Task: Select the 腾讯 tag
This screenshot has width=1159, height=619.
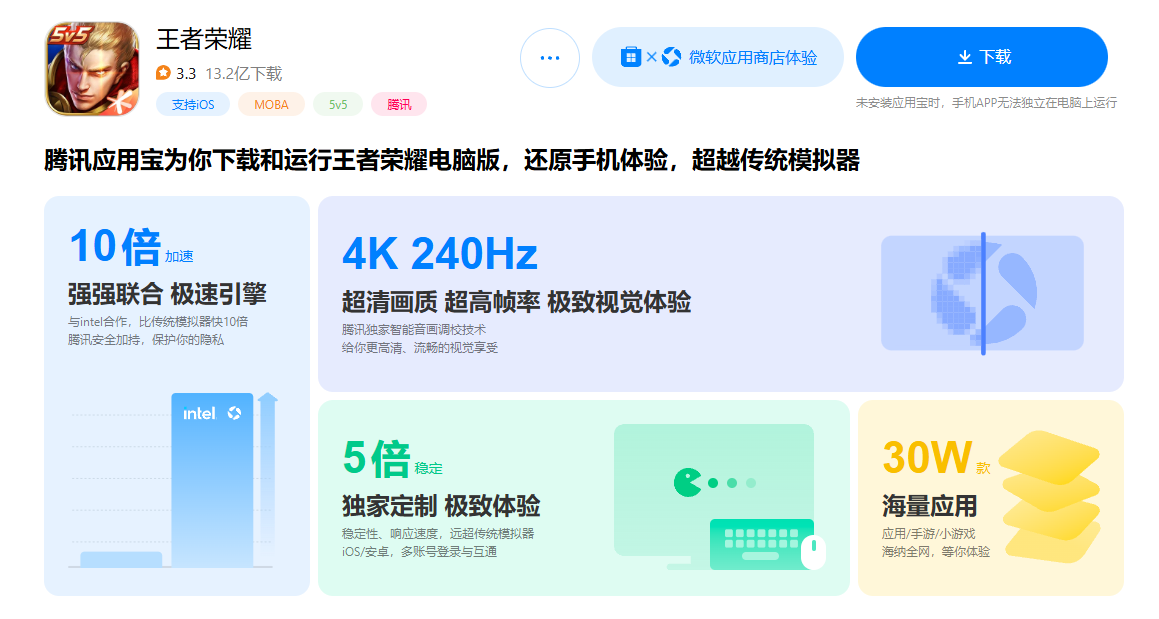Action: pos(399,104)
